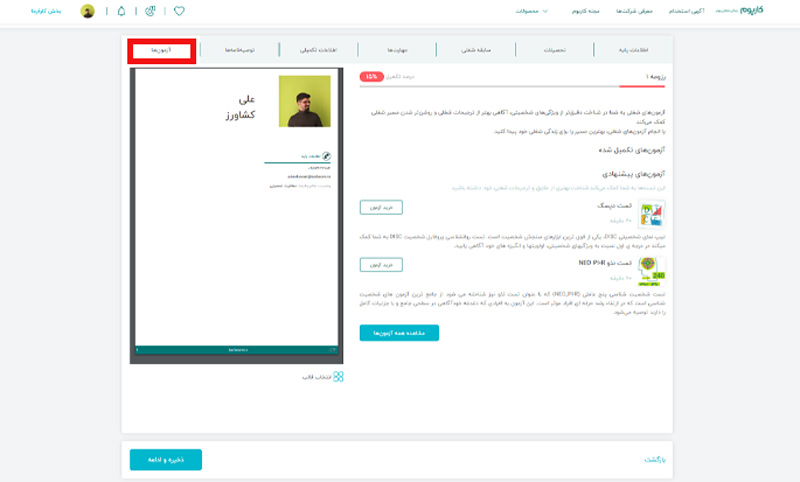Switch to the اطلاعات تکمیلی tab
This screenshot has width=800, height=482.
318,50
